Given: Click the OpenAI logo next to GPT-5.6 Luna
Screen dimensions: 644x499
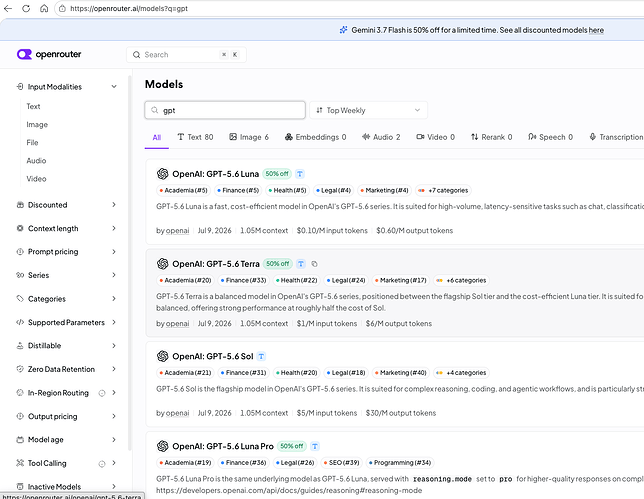Looking at the screenshot, I should coord(163,174).
